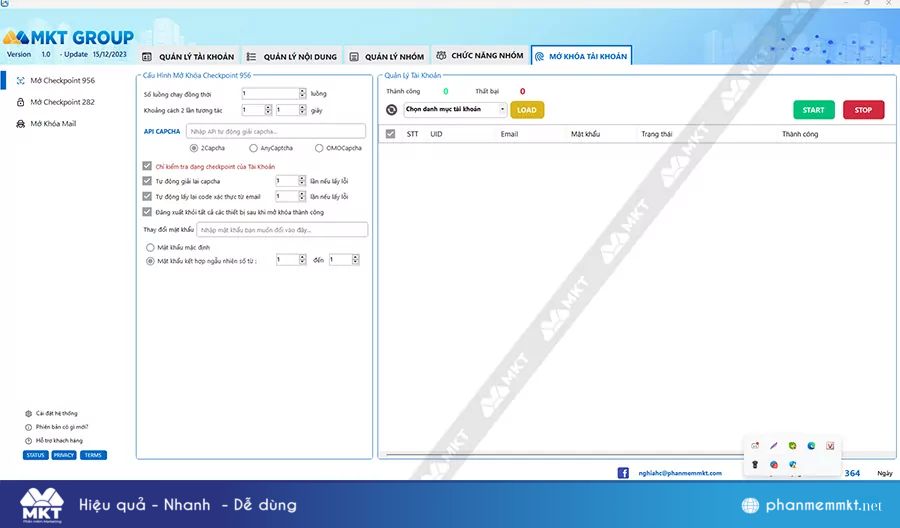Uncheck Đăng xuất khỏi tất cả các thiết bị

click(x=147, y=212)
